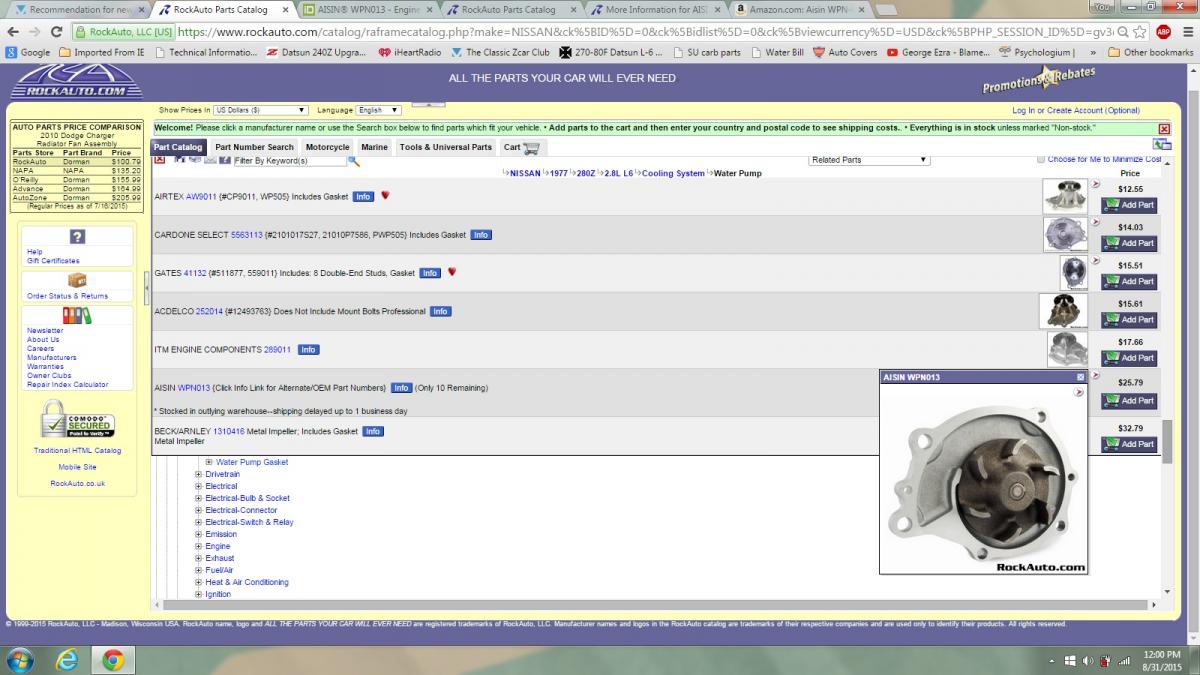Open the Language dropdown
Viewport: 1200px width, 675px height.
point(378,110)
